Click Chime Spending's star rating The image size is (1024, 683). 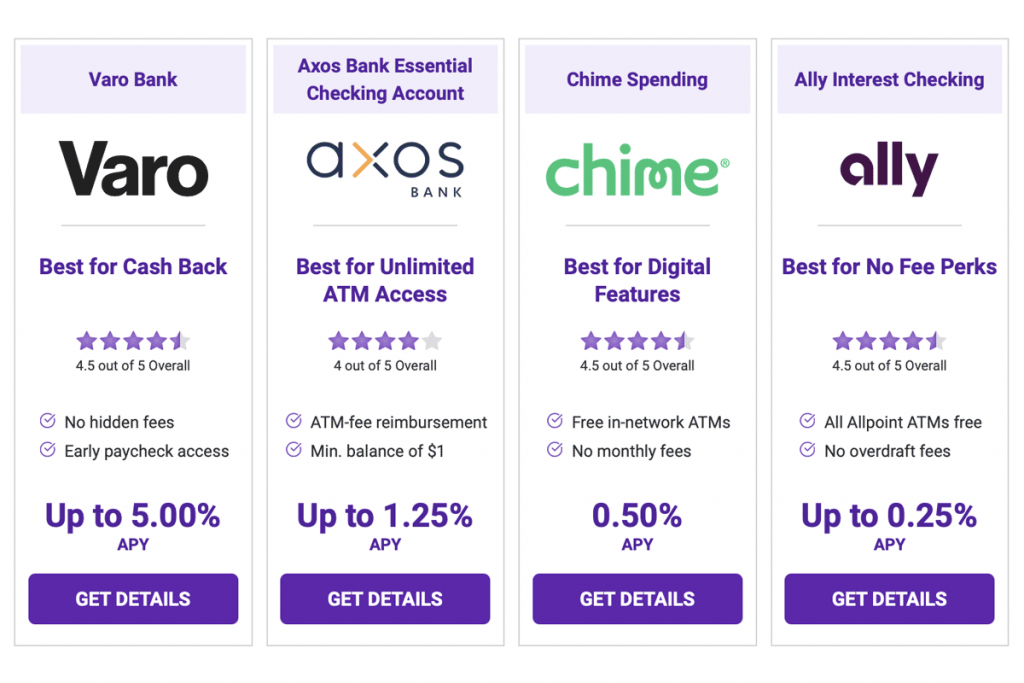637,341
